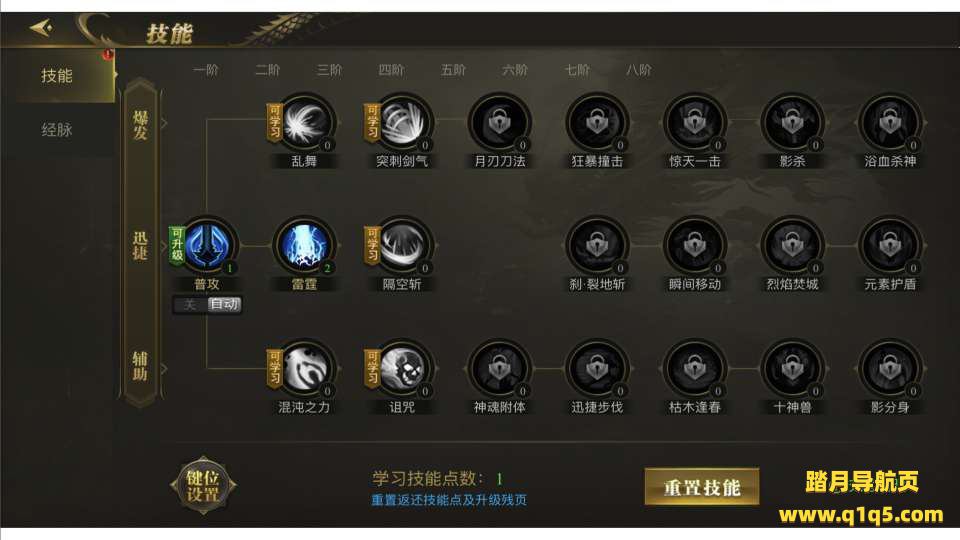
Task: Go back with the arrow icon
Action: 41,28
